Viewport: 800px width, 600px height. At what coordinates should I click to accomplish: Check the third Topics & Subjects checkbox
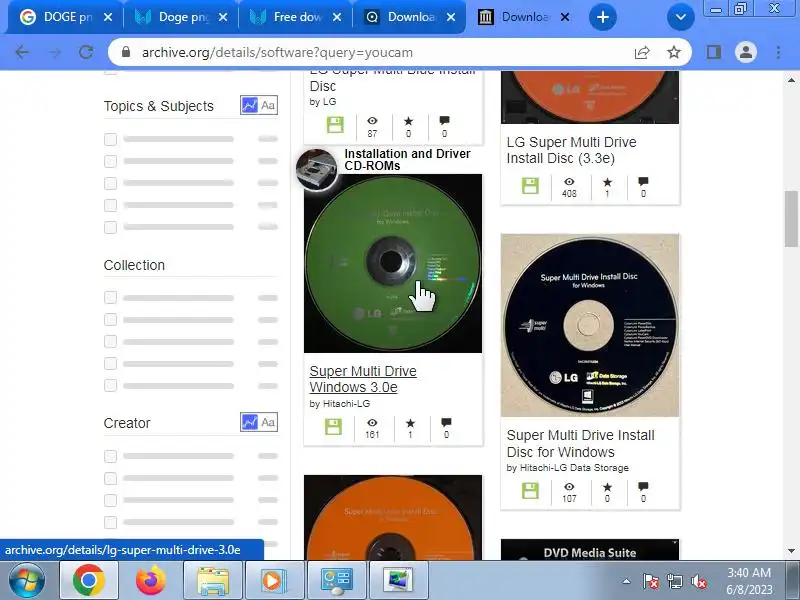[x=110, y=183]
